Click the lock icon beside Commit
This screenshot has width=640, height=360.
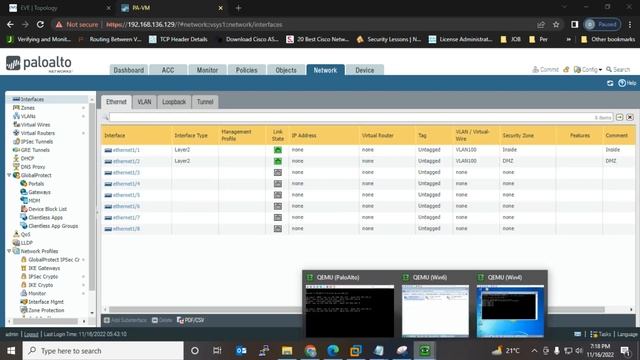(x=566, y=70)
